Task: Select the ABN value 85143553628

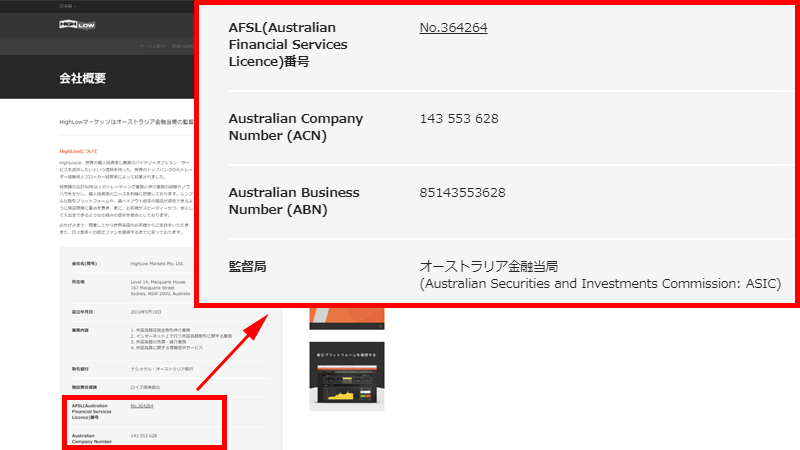Action: 462,193
